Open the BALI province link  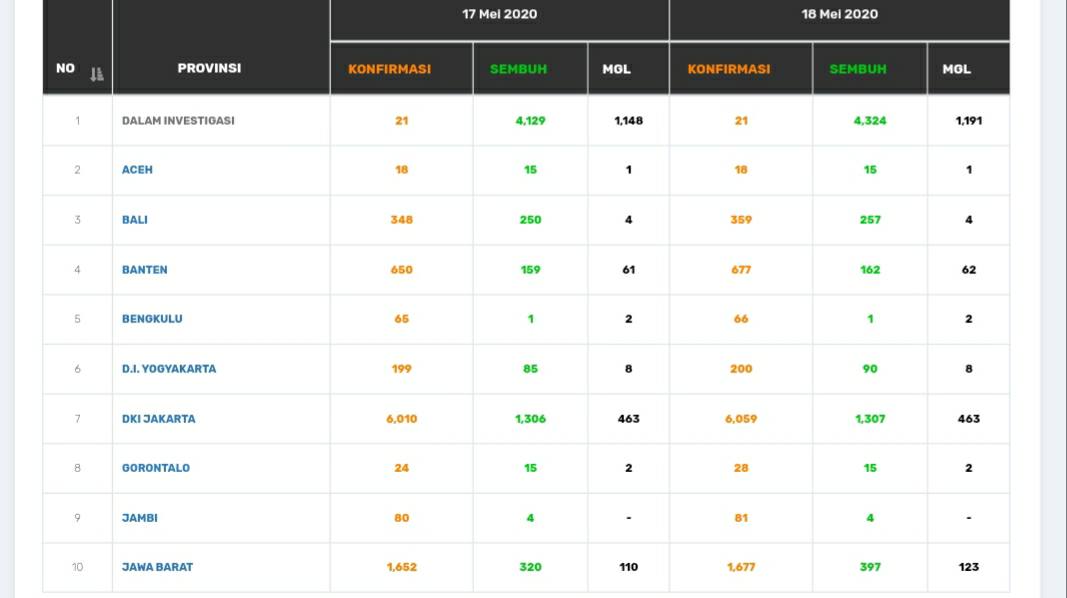134,220
